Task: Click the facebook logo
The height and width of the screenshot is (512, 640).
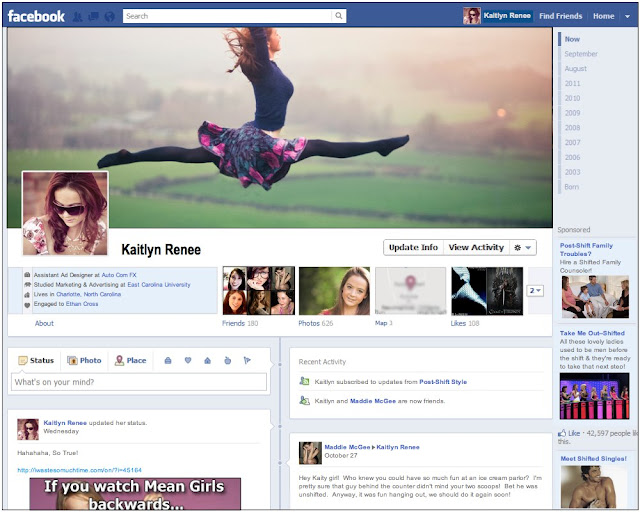Action: coord(36,16)
